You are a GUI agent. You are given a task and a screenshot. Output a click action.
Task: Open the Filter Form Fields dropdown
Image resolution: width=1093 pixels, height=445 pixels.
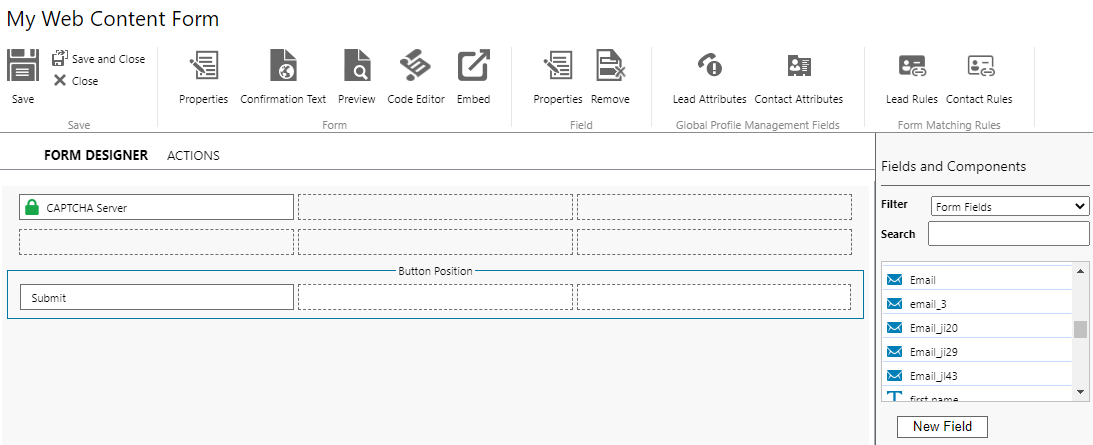pos(1010,206)
